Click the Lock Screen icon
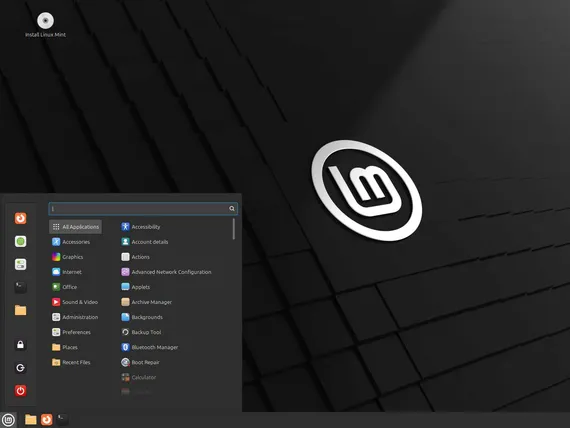 click(20, 345)
